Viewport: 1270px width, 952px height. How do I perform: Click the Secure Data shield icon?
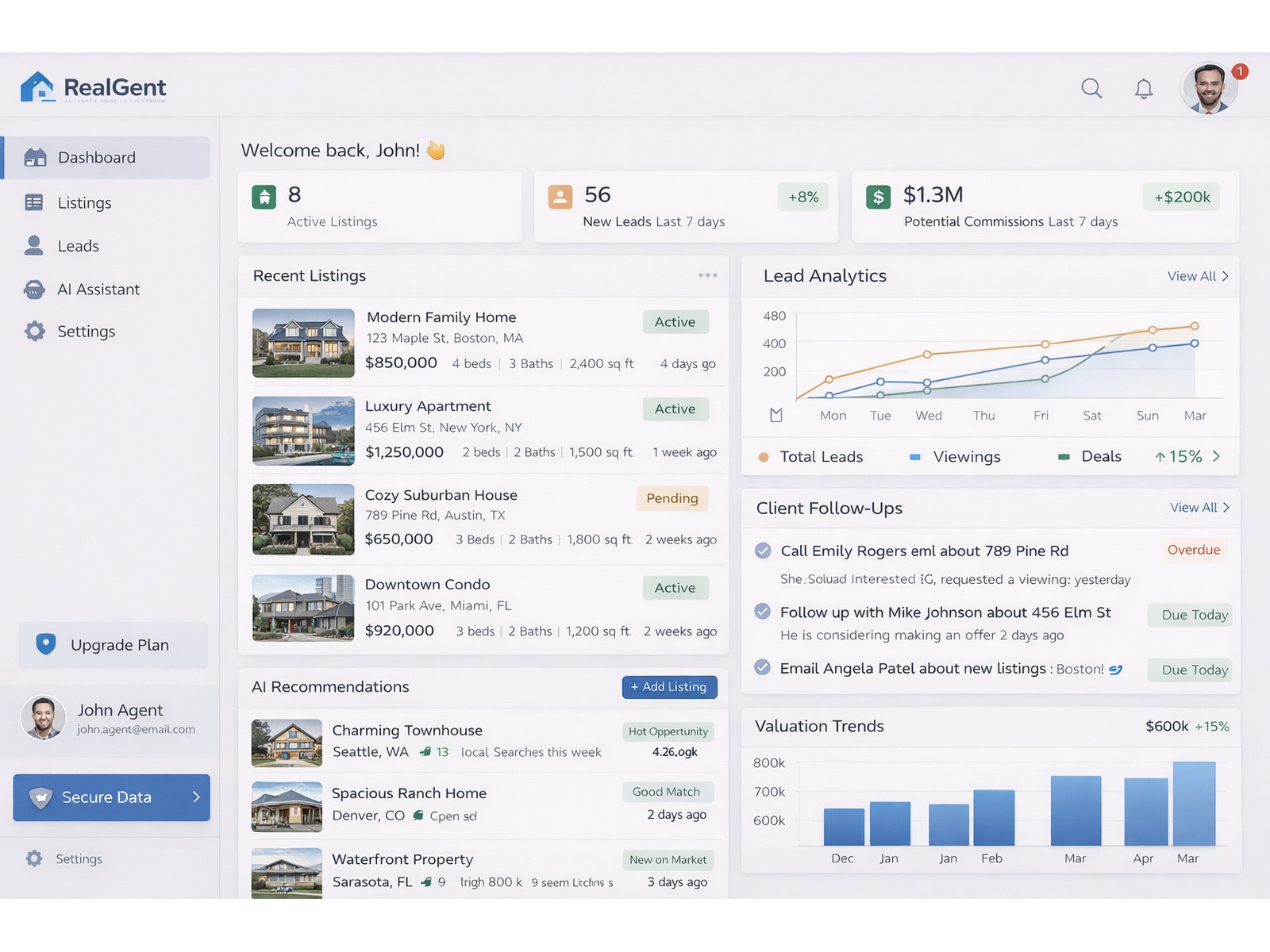pyautogui.click(x=40, y=797)
